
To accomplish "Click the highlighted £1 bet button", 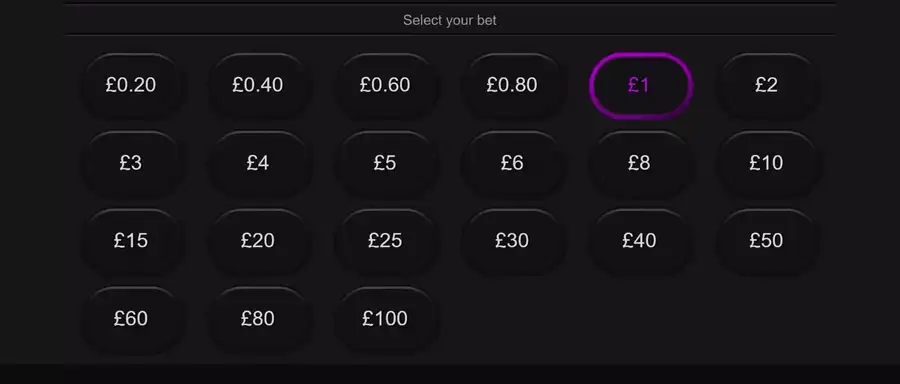I will point(639,86).
